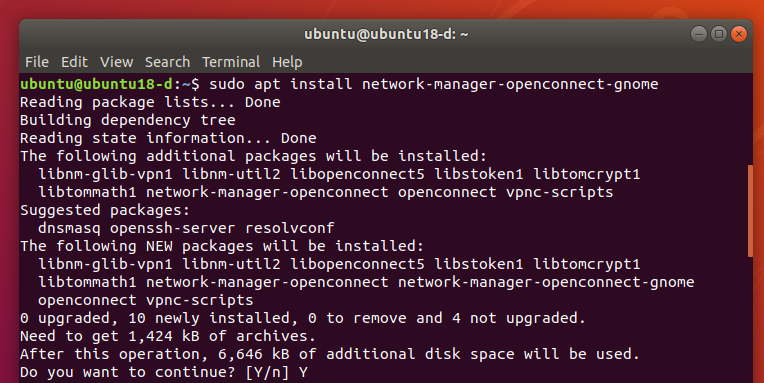The height and width of the screenshot is (383, 764).
Task: Click the openssh-server suggested package text
Action: [x=172, y=228]
